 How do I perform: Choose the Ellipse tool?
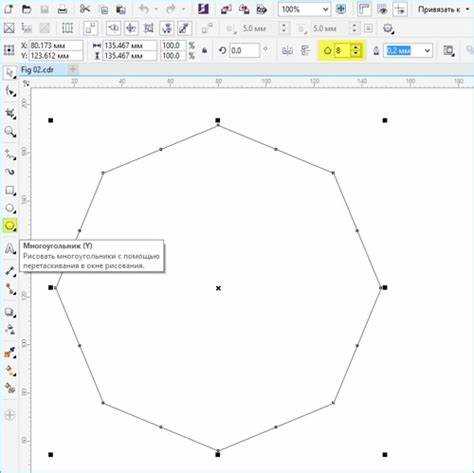pos(10,208)
